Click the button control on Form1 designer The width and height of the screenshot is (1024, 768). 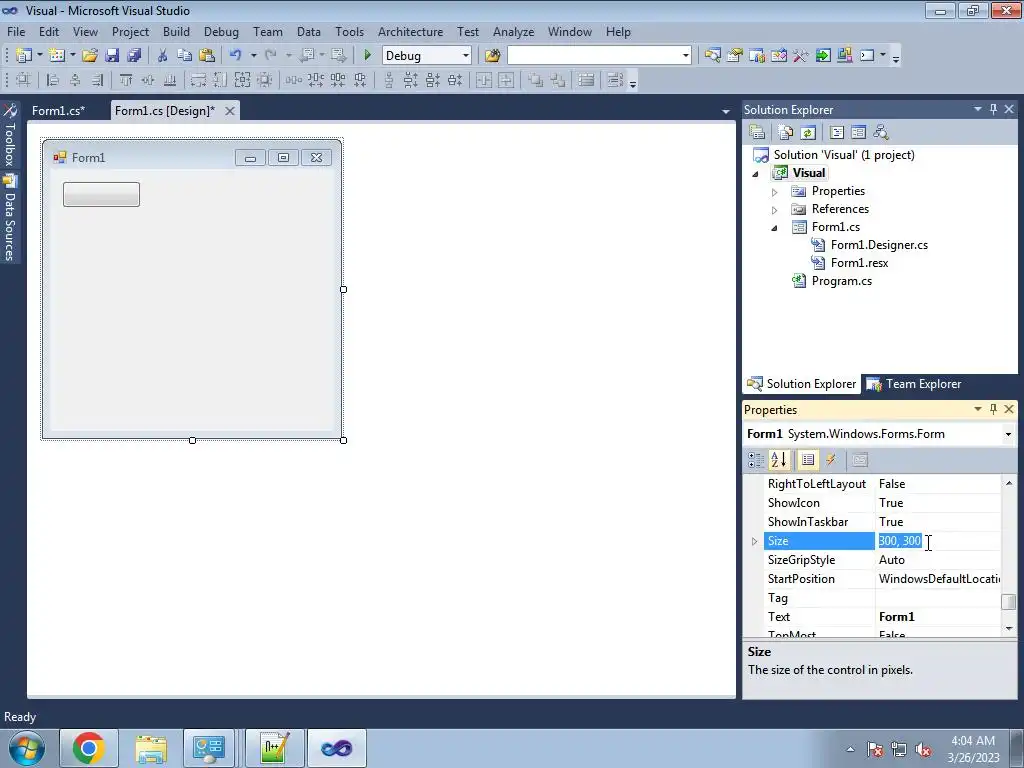point(101,194)
